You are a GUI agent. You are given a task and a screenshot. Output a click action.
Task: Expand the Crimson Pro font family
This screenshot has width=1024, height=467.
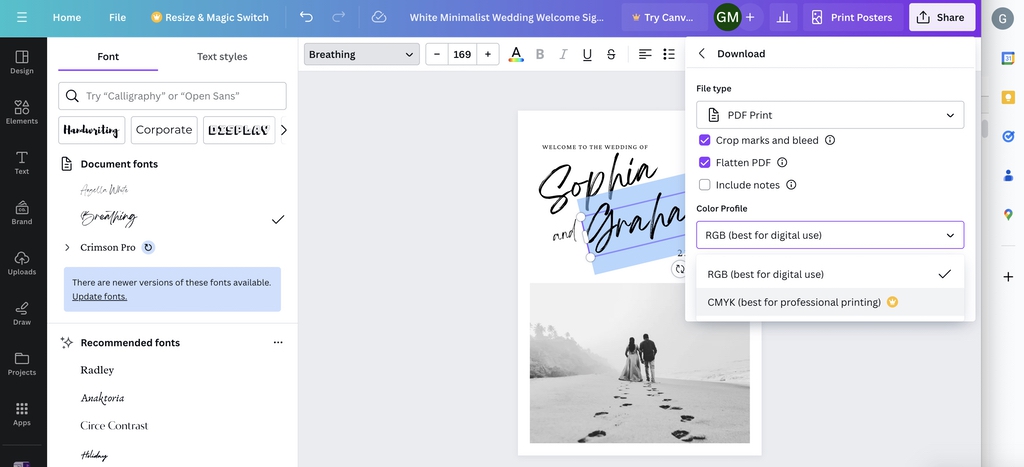[67, 248]
